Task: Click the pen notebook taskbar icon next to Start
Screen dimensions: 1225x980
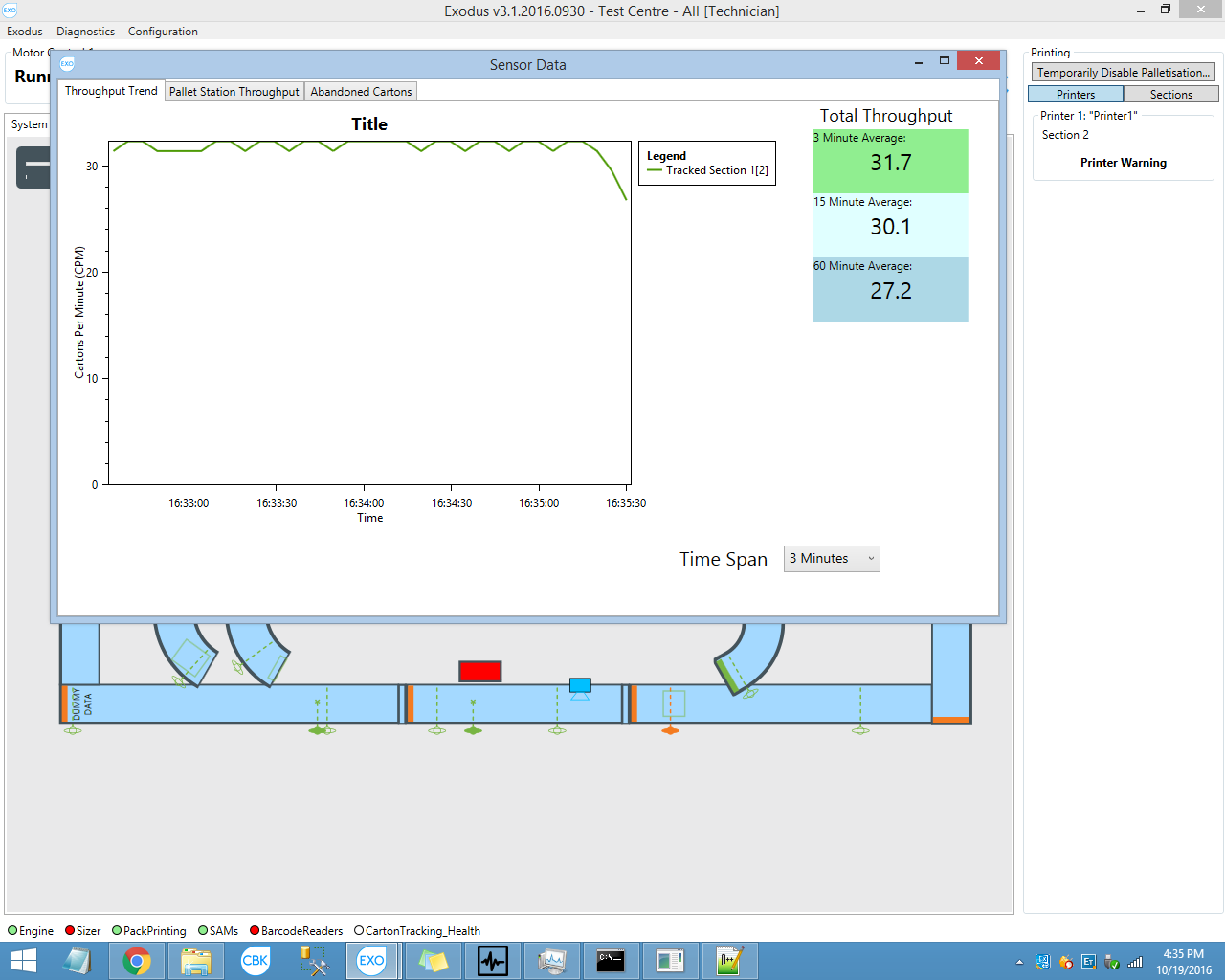Action: coord(78,961)
